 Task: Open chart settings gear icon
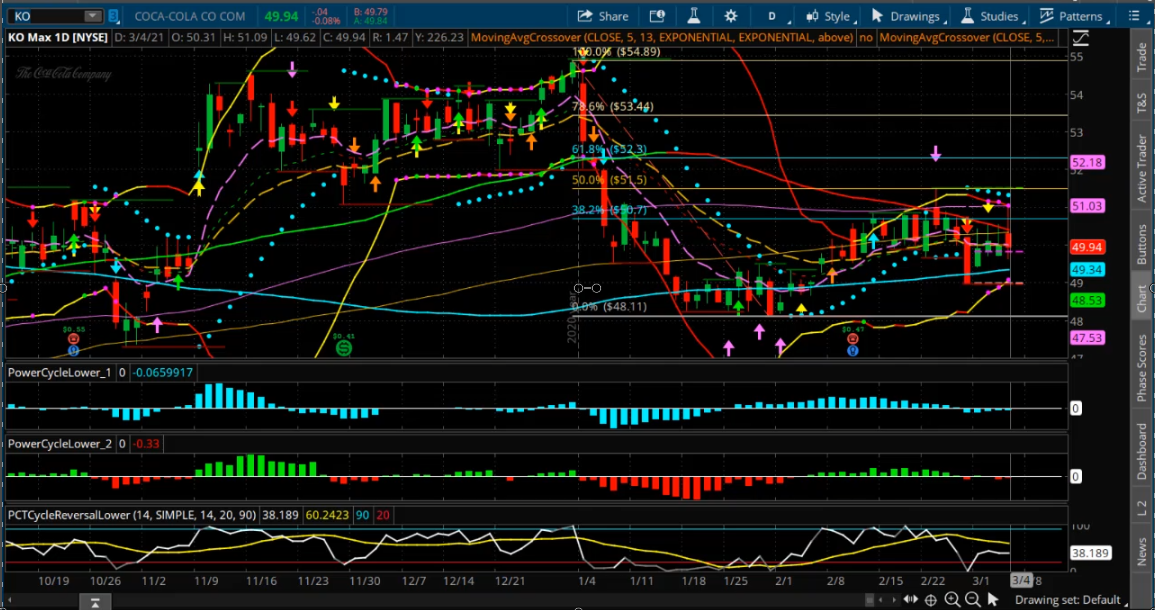(x=731, y=16)
